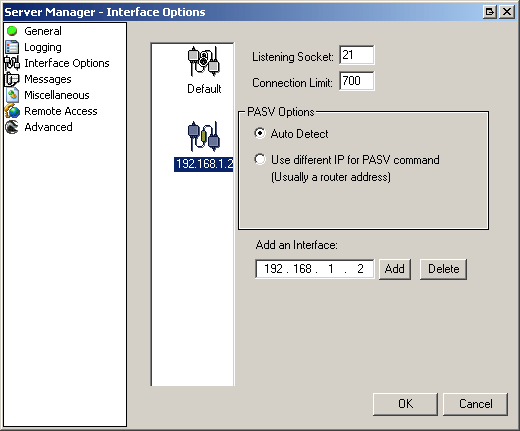Open the Remote Access settings page
Image resolution: width=520 pixels, height=431 pixels.
click(61, 111)
